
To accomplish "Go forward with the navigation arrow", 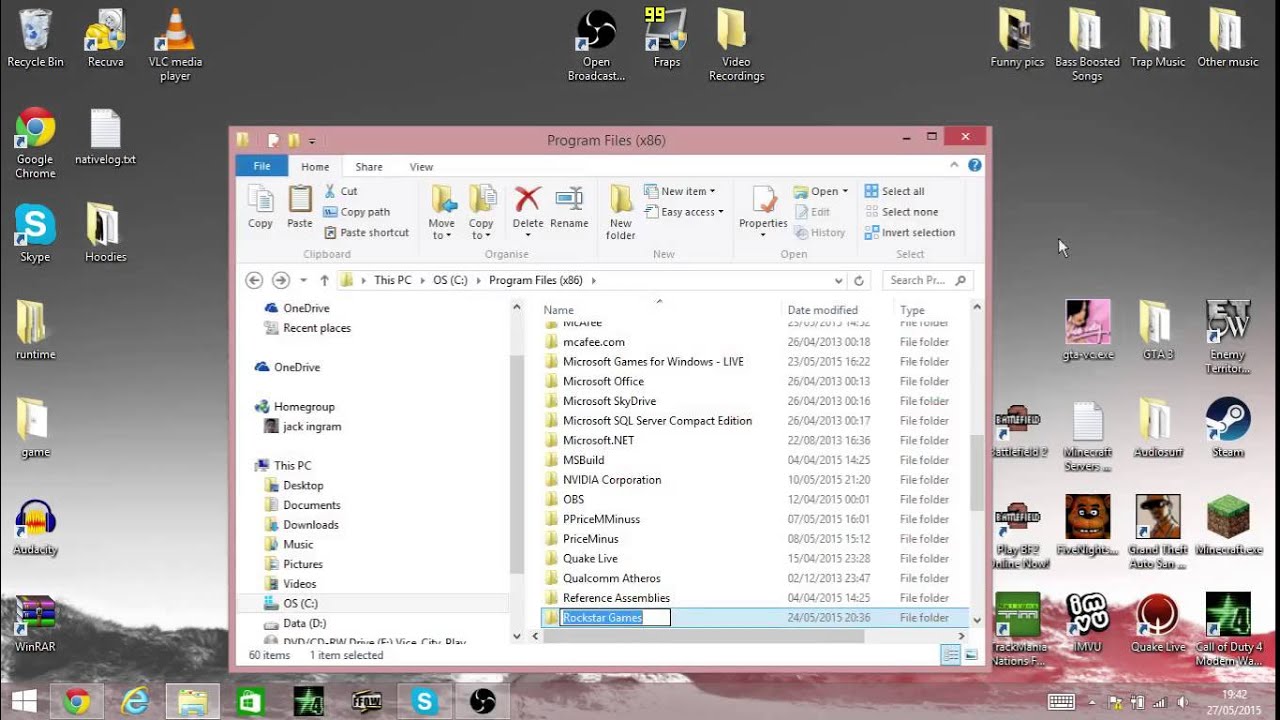I will coord(281,281).
